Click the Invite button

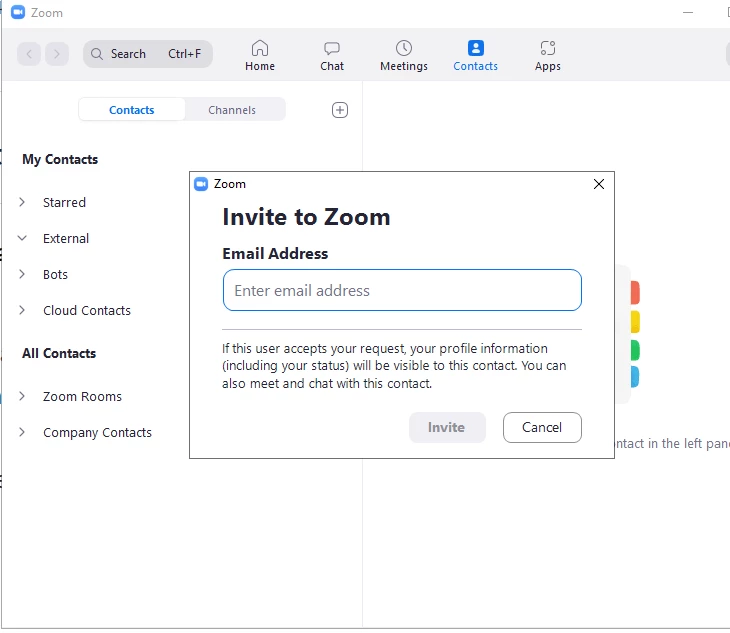coord(447,427)
